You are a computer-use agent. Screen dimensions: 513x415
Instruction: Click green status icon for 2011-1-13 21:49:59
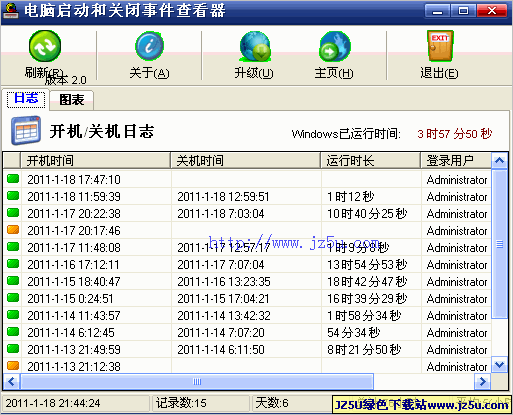coord(13,349)
